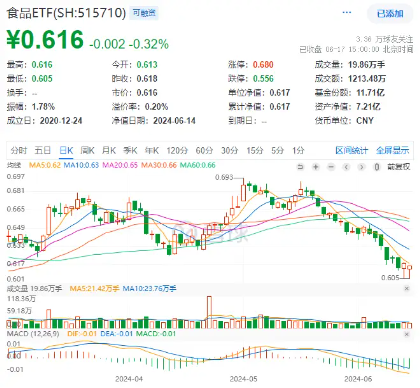Image resolution: width=420 pixels, height=388 pixels.
Task: Select the 1分 interval tab
Action: [x=298, y=150]
